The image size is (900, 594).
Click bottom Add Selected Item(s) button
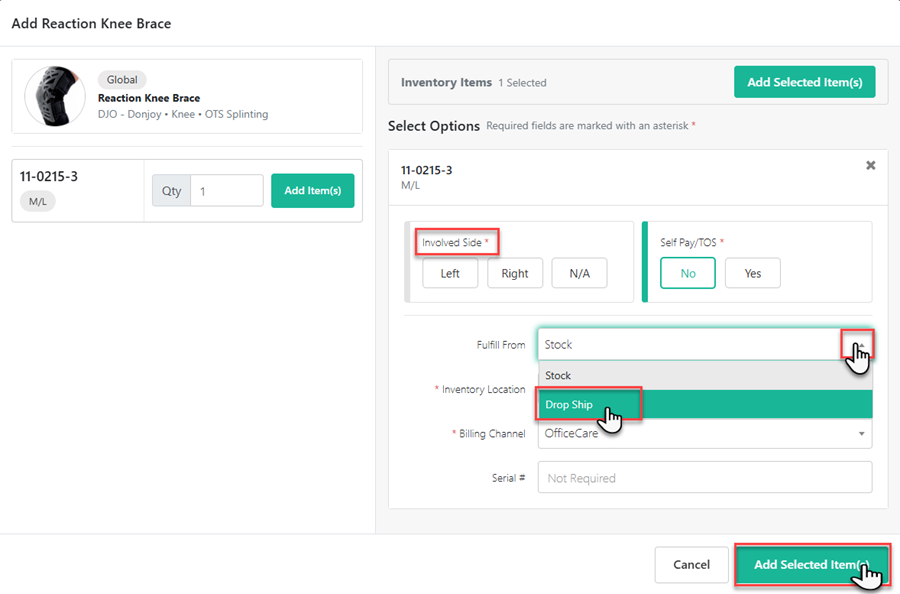point(811,565)
